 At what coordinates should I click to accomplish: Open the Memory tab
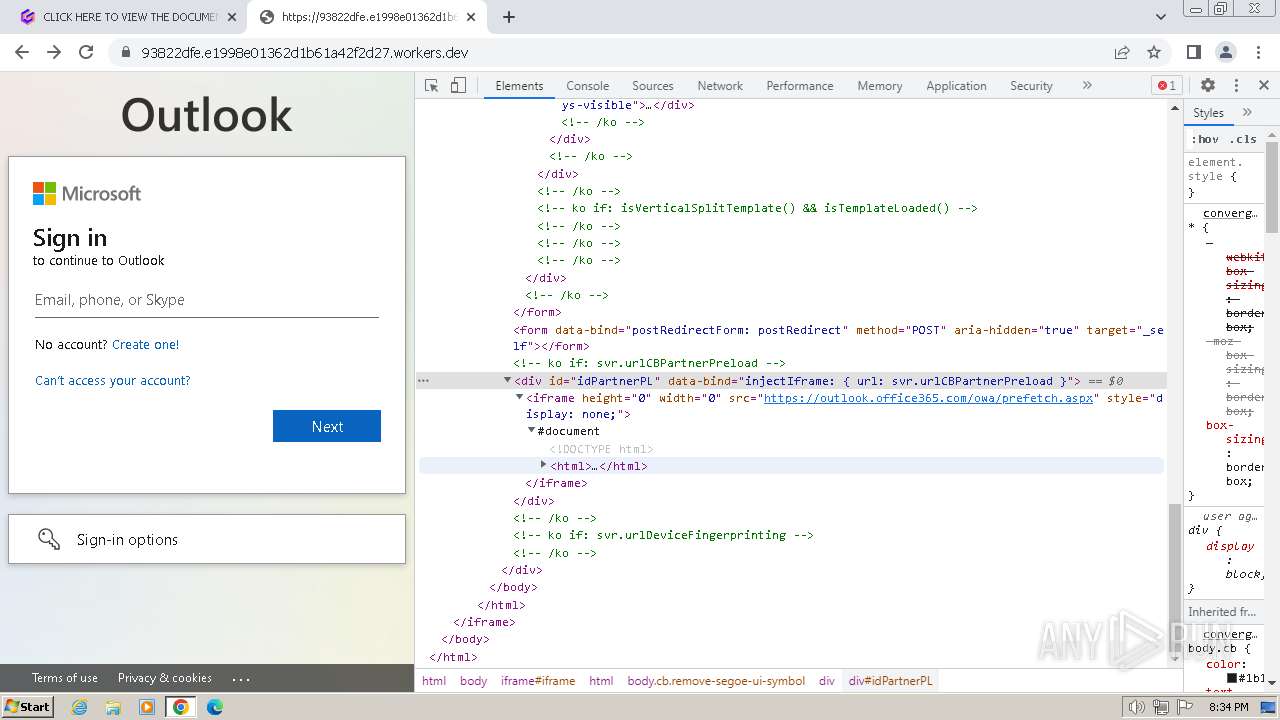tap(880, 86)
